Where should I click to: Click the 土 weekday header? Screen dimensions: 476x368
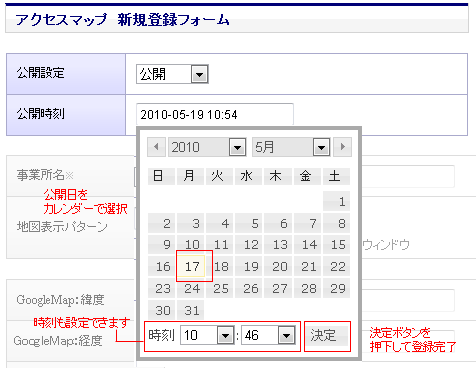tap(337, 176)
